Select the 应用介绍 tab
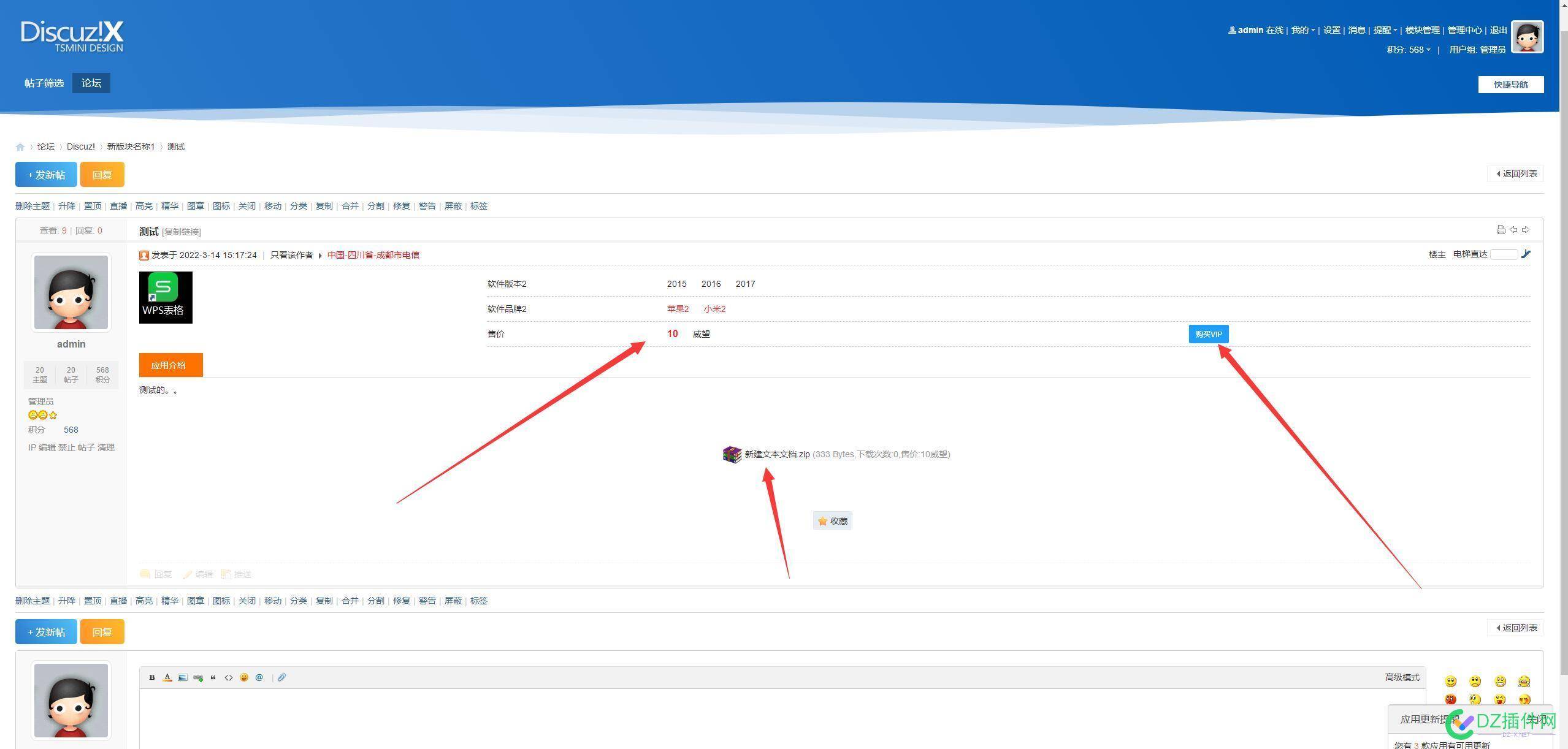This screenshot has width=1568, height=749. pos(170,365)
